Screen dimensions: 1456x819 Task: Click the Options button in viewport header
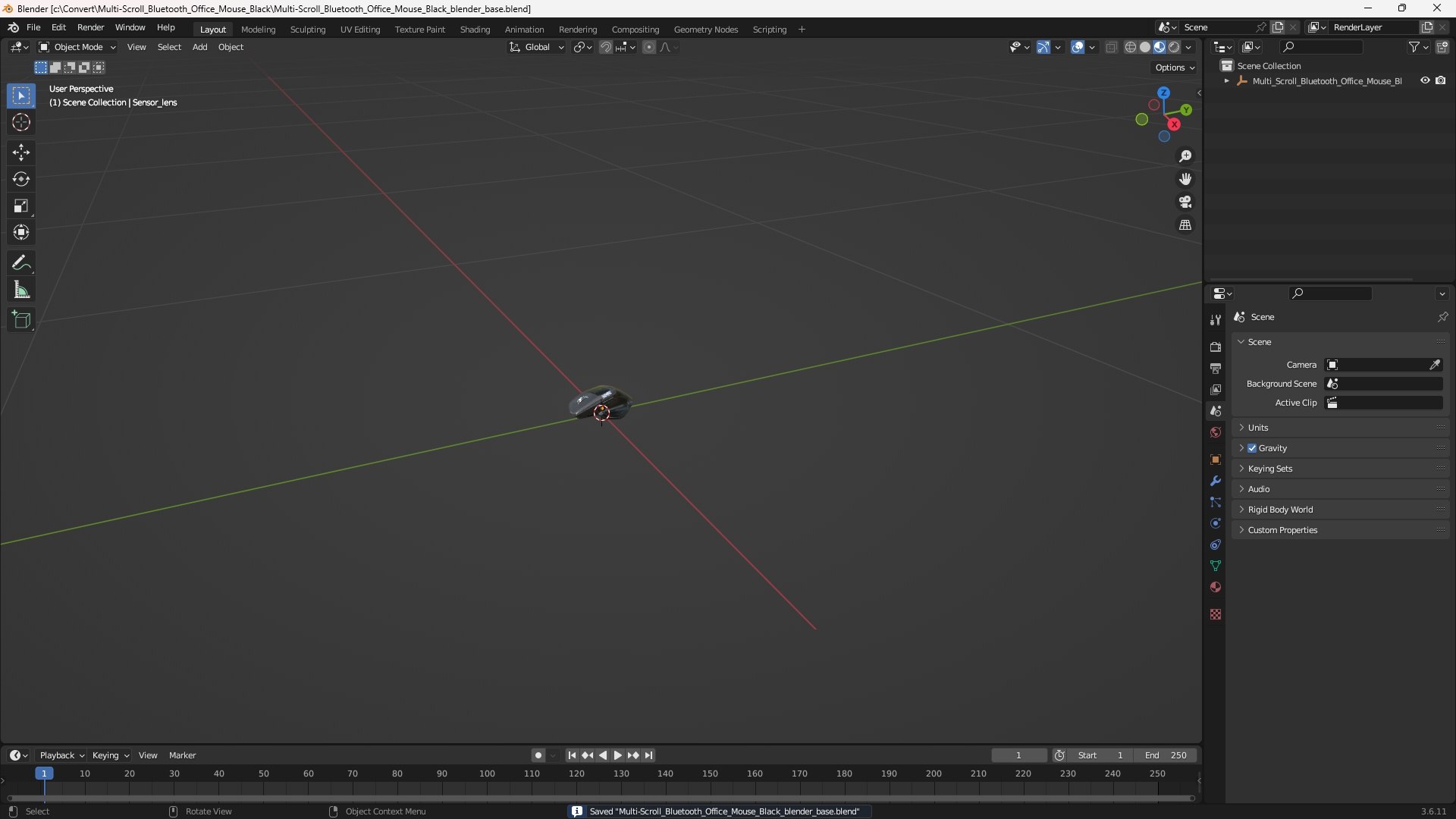tap(1174, 67)
